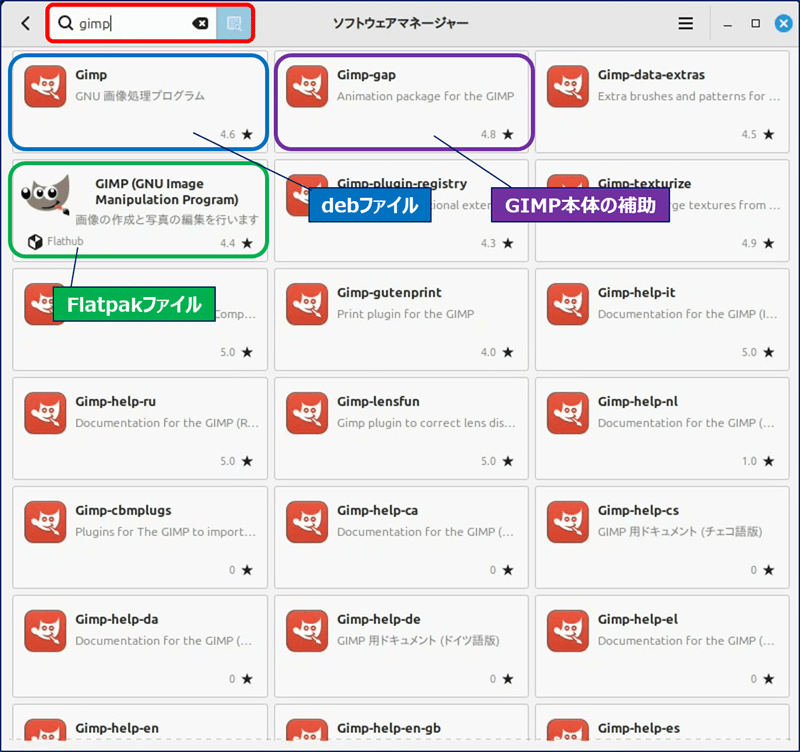800x752 pixels.
Task: Go back with the left arrow button
Action: [26, 23]
